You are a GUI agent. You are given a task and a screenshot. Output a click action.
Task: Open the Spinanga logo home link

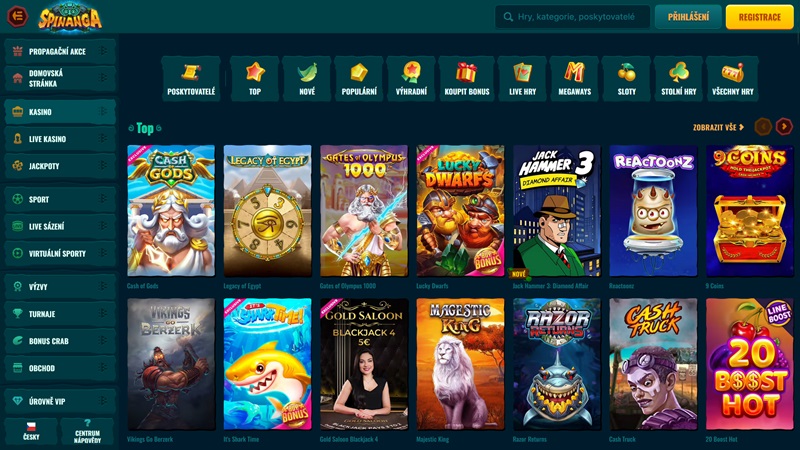[x=70, y=17]
